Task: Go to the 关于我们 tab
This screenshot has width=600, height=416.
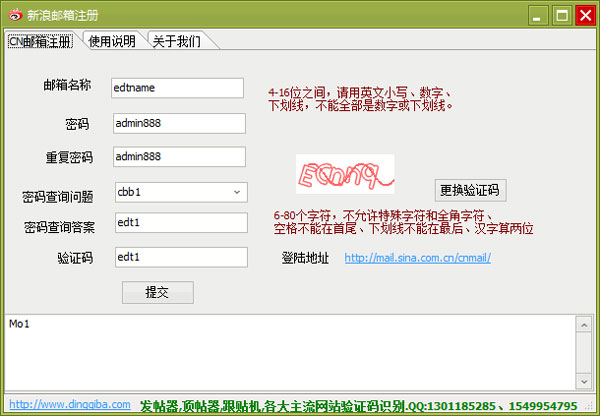Action: 177,41
